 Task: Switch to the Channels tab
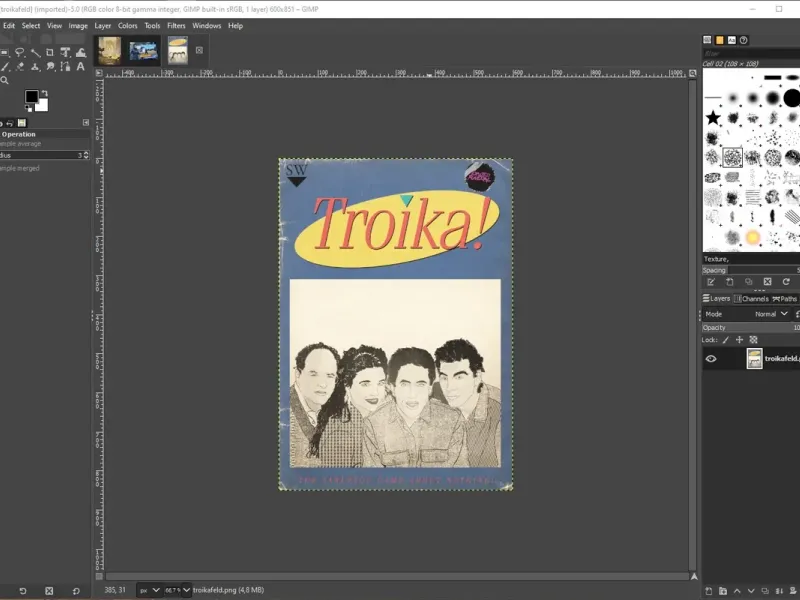pos(752,299)
